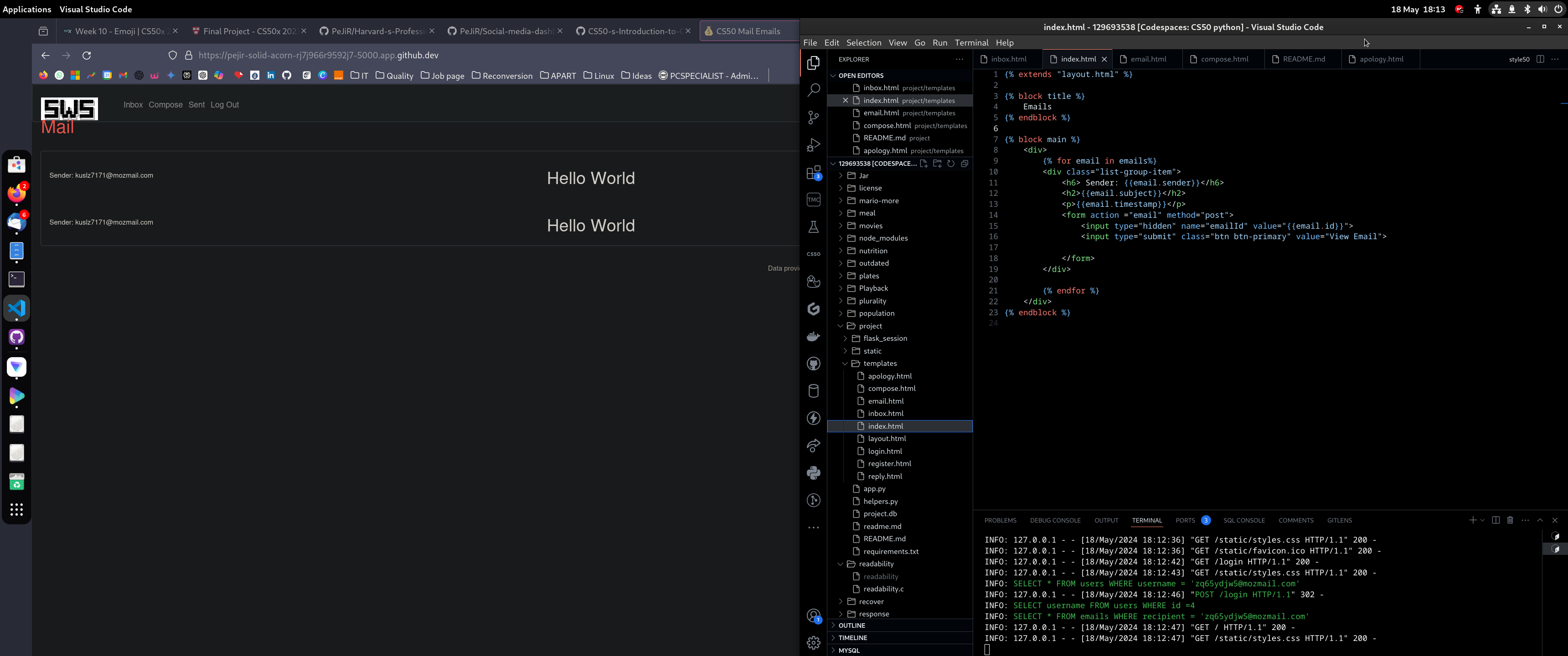Open the Source Control view
This screenshot has height=656, width=1568.
813,118
